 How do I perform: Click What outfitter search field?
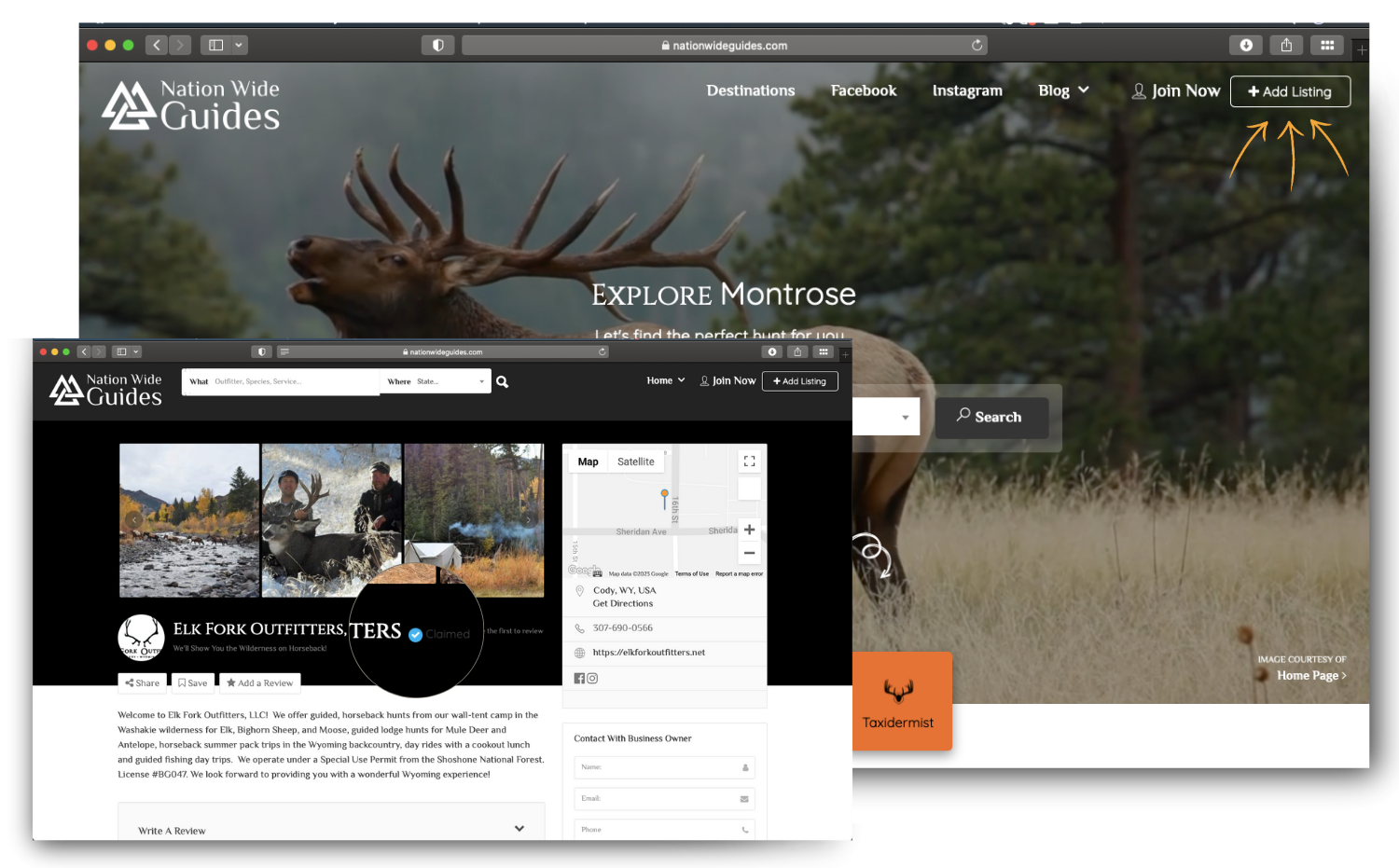pyautogui.click(x=281, y=381)
